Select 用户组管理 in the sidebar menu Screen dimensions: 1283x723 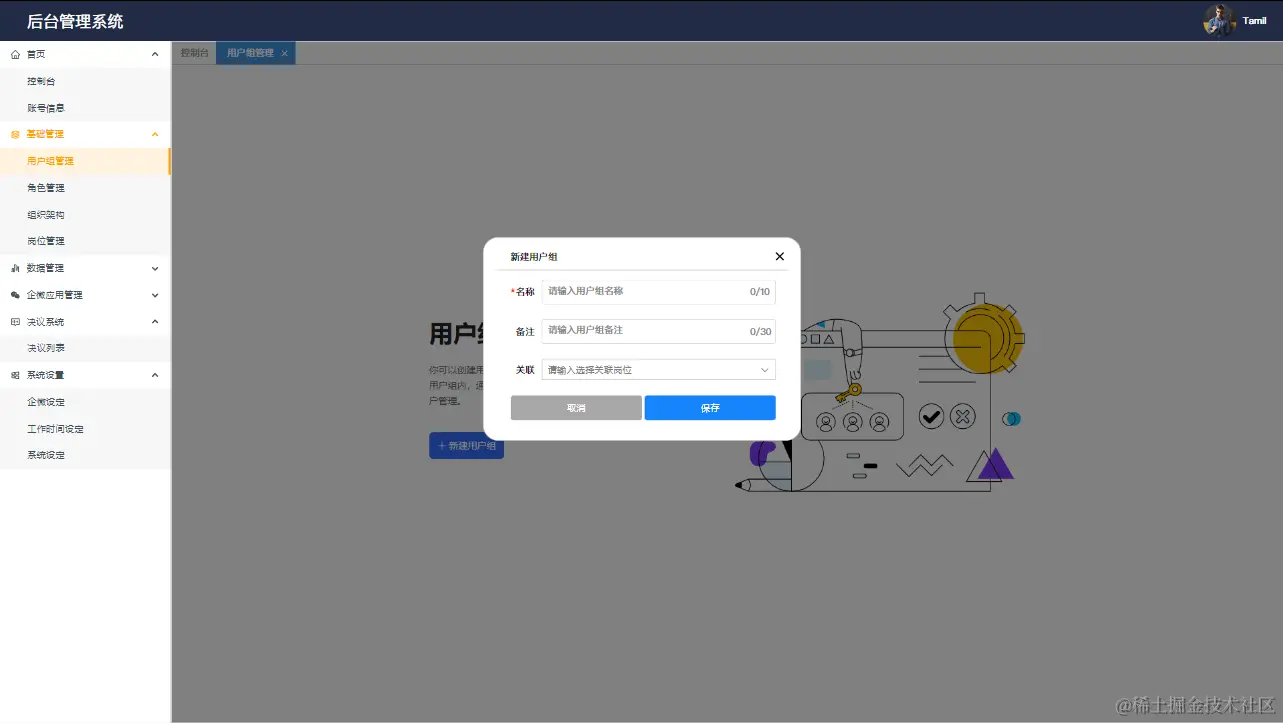[x=85, y=161]
